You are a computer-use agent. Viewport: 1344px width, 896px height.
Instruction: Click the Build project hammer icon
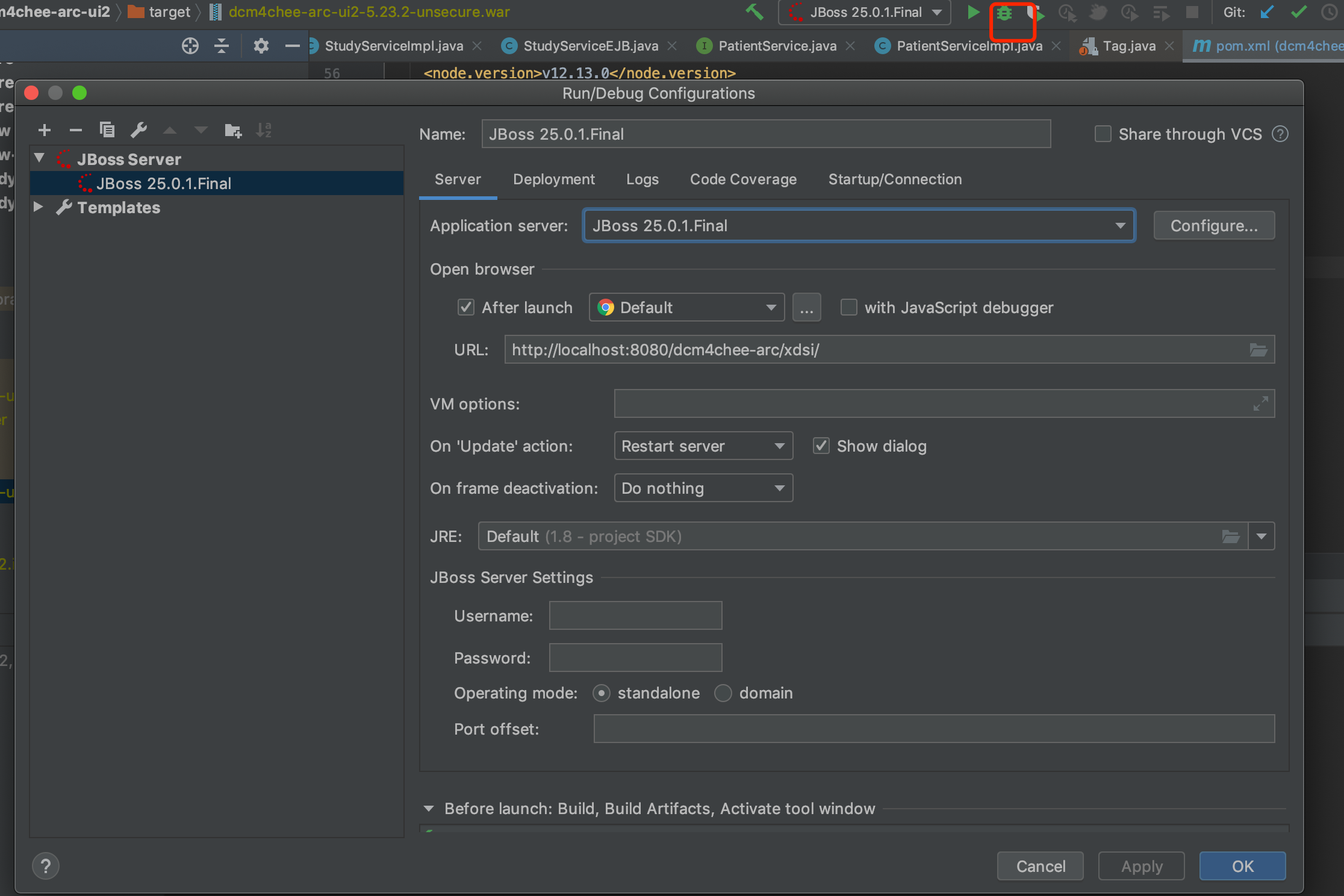[754, 12]
